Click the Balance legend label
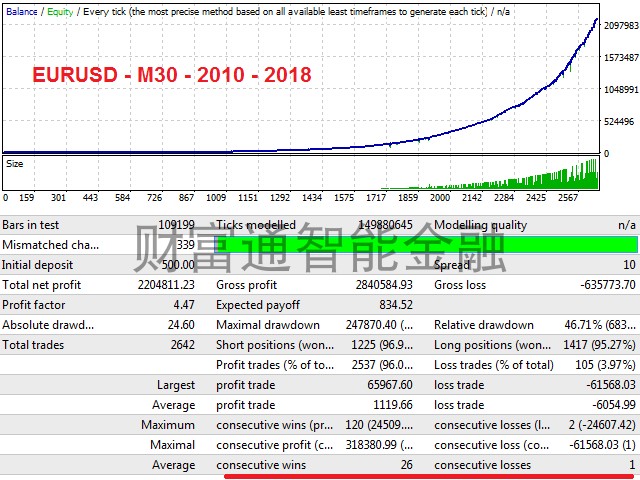Screen dimensions: 640x480 pyautogui.click(x=22, y=11)
